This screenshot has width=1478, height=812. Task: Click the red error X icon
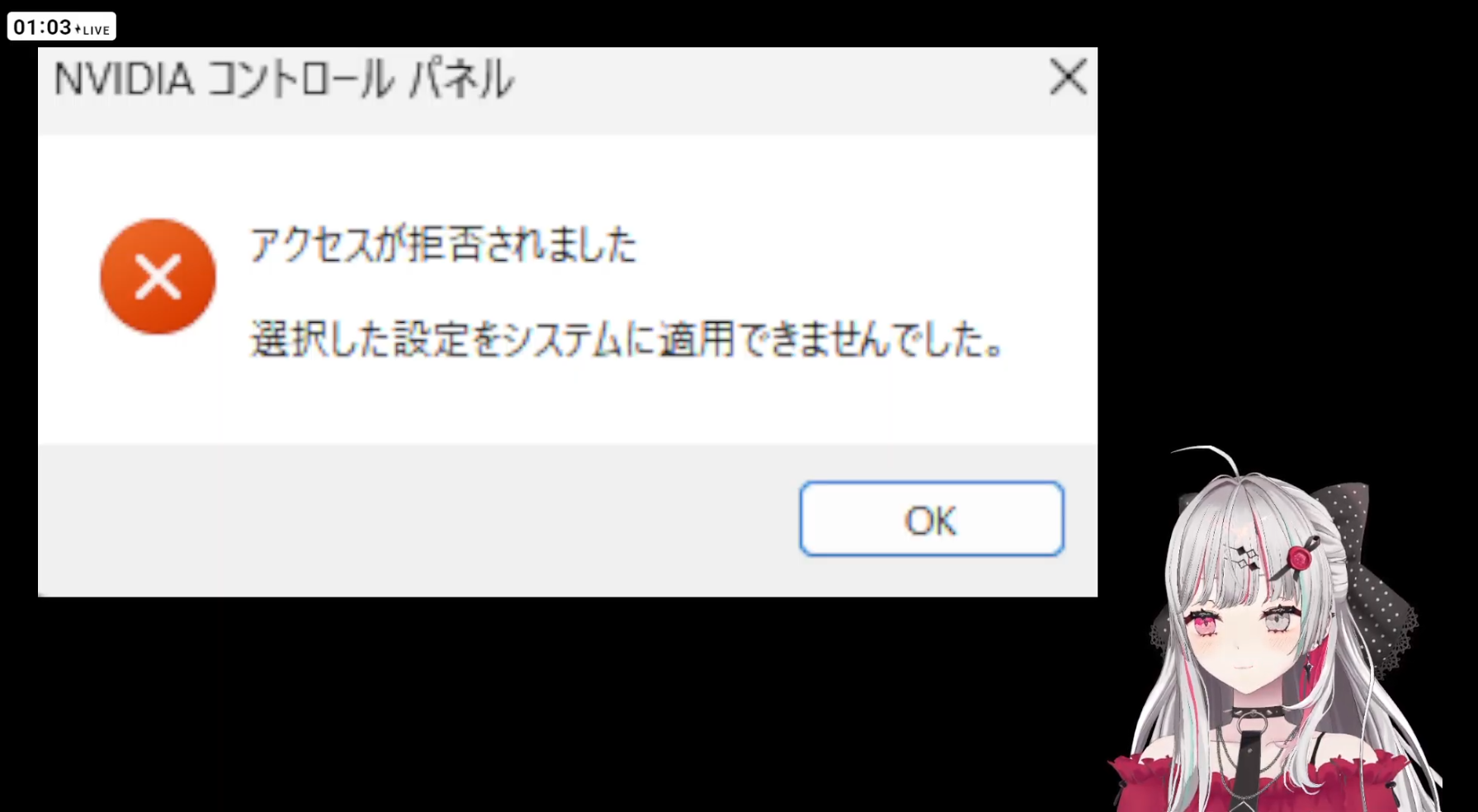(158, 276)
